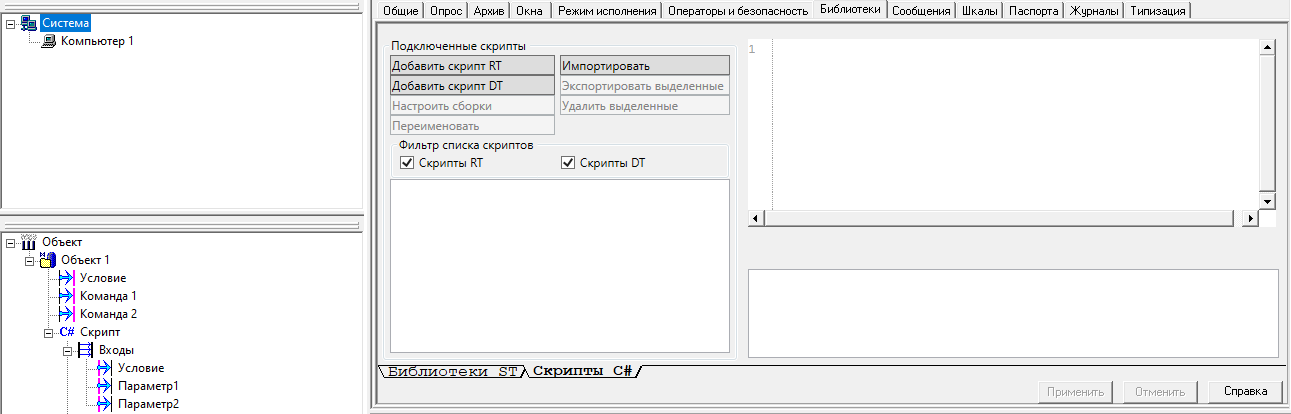The height and width of the screenshot is (414, 1291).
Task: Switch to the Типизация tab
Action: 1158,11
